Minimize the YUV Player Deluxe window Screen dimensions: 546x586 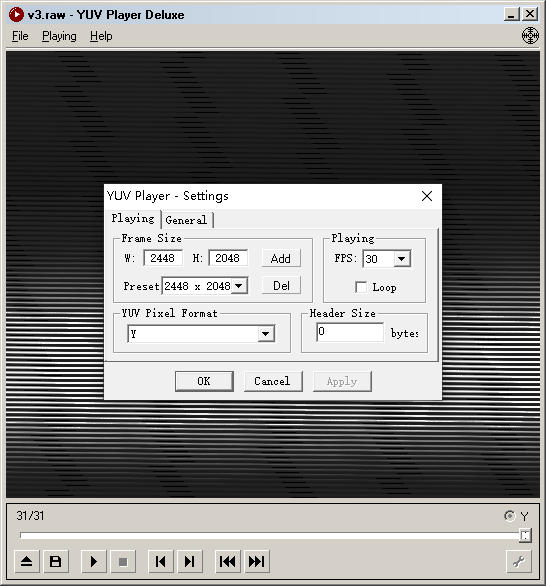[511, 14]
